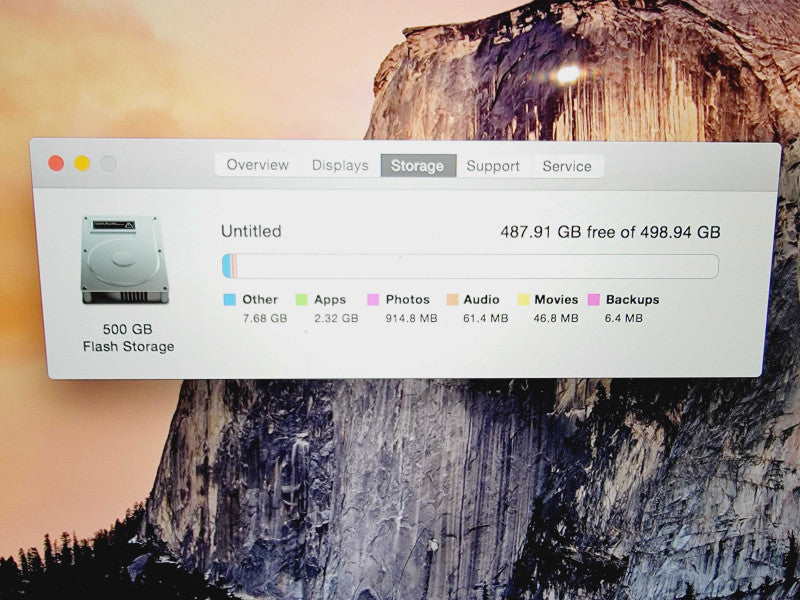The image size is (800, 600).
Task: Click the "Audio" legend label
Action: click(481, 299)
